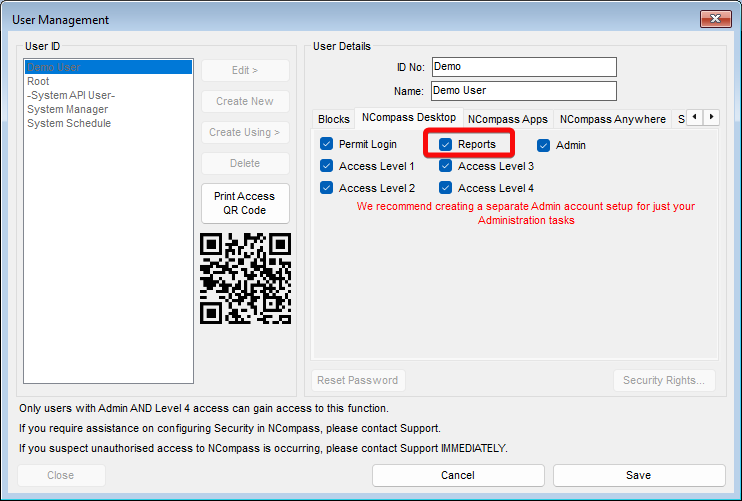
Task: Toggle Access Level 3 checkbox
Action: tap(445, 166)
